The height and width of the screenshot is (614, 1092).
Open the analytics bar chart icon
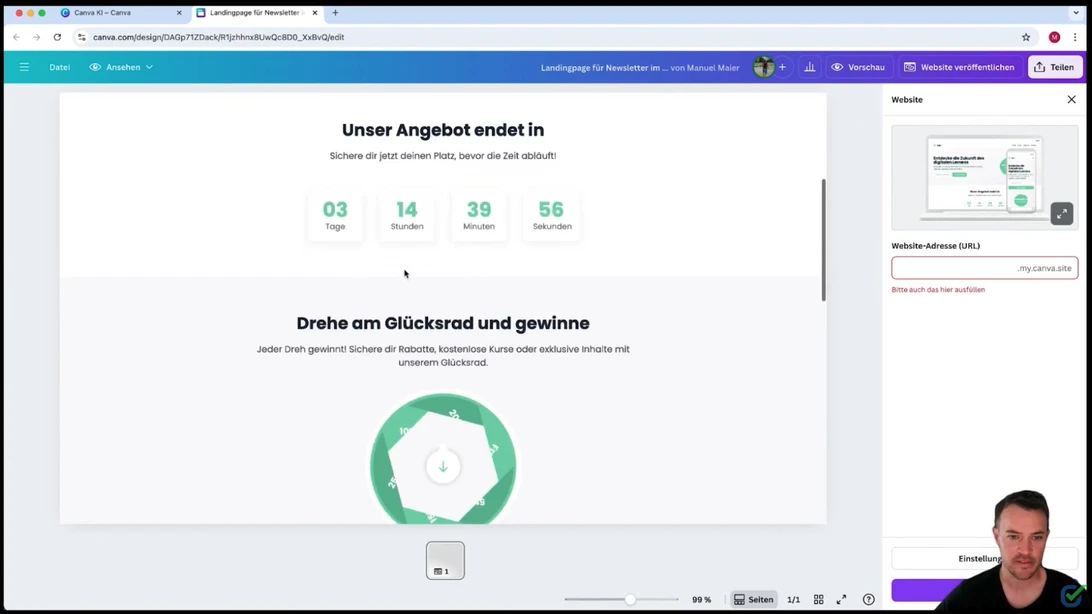(x=809, y=67)
